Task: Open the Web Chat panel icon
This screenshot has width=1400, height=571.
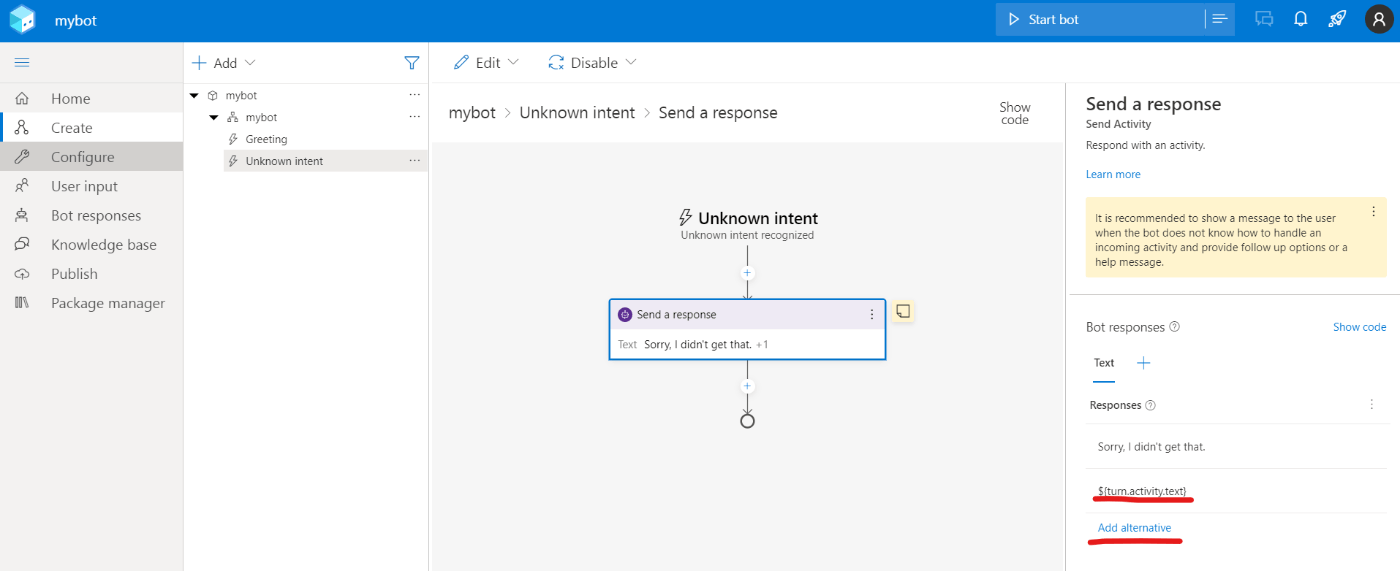Action: pos(1264,19)
